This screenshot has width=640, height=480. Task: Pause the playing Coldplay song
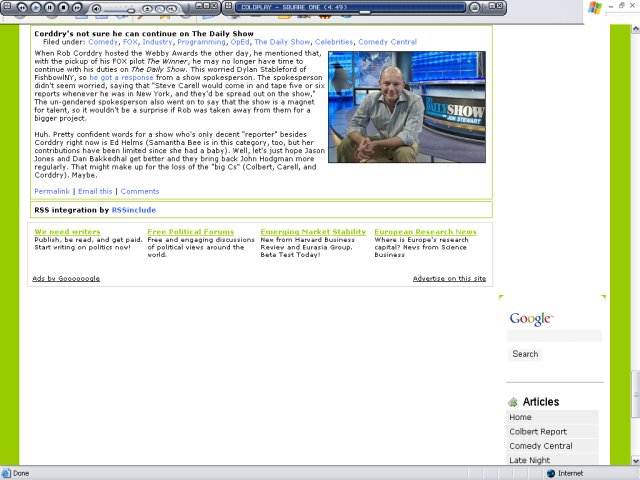tap(49, 7)
